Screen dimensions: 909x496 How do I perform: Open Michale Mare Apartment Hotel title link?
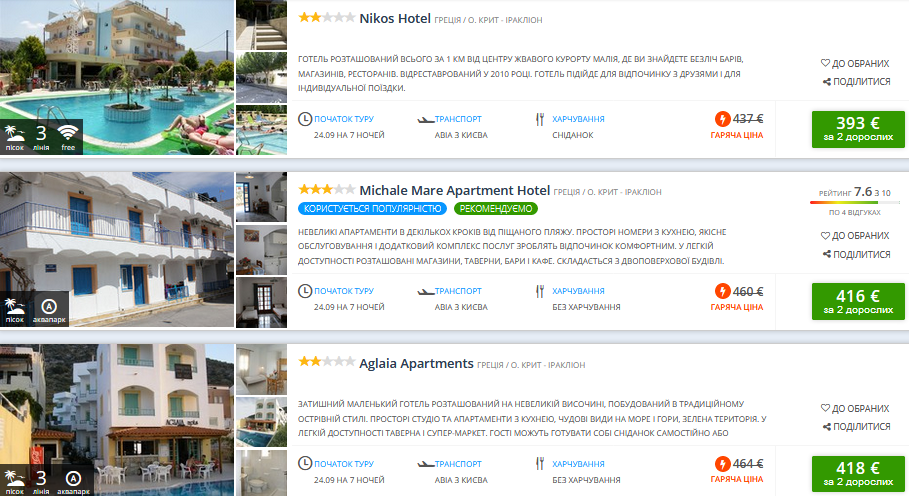point(454,190)
